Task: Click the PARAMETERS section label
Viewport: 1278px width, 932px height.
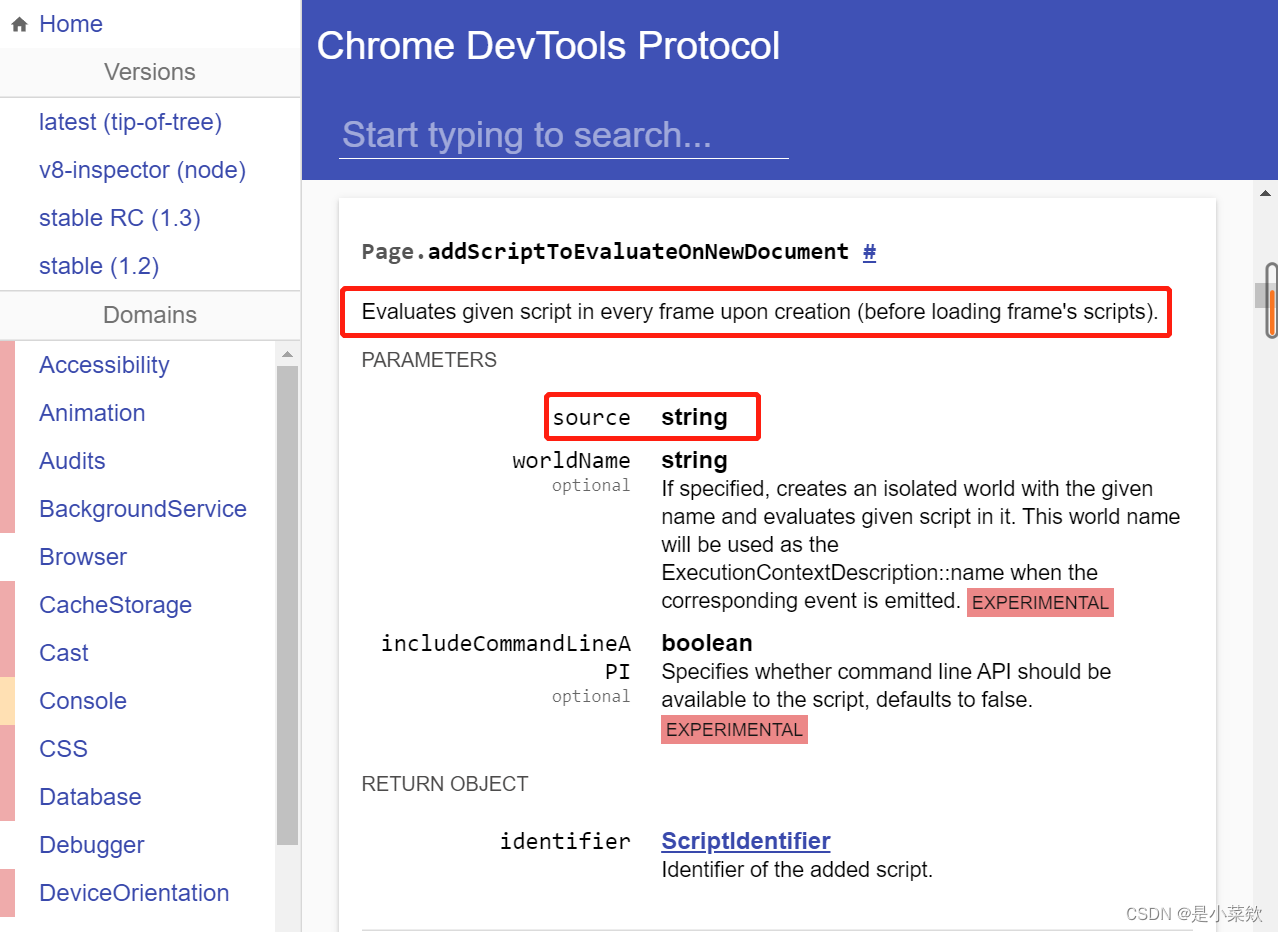Action: (429, 360)
